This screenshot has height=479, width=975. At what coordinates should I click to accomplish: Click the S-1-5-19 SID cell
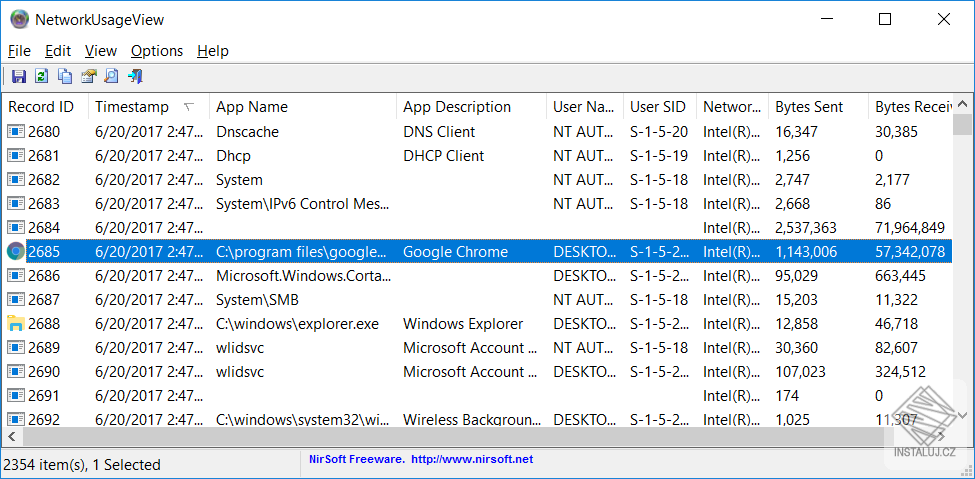pyautogui.click(x=659, y=156)
